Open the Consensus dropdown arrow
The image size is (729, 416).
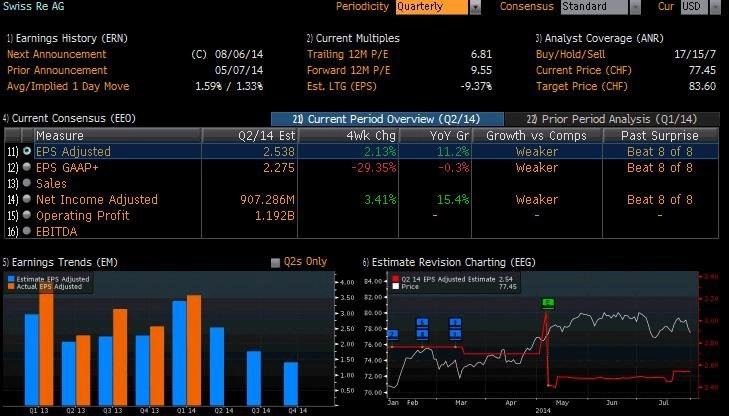[635, 7]
